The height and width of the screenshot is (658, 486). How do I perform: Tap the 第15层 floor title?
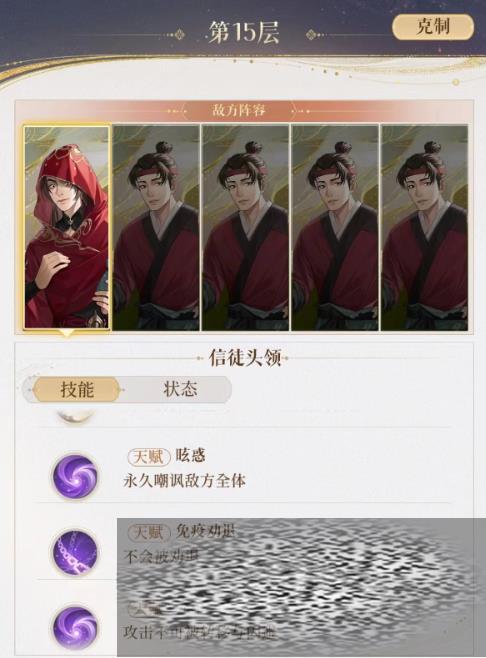(x=244, y=33)
